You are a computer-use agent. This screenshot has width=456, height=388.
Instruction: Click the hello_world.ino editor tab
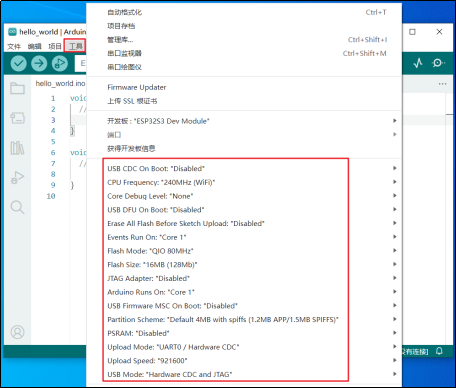60,83
